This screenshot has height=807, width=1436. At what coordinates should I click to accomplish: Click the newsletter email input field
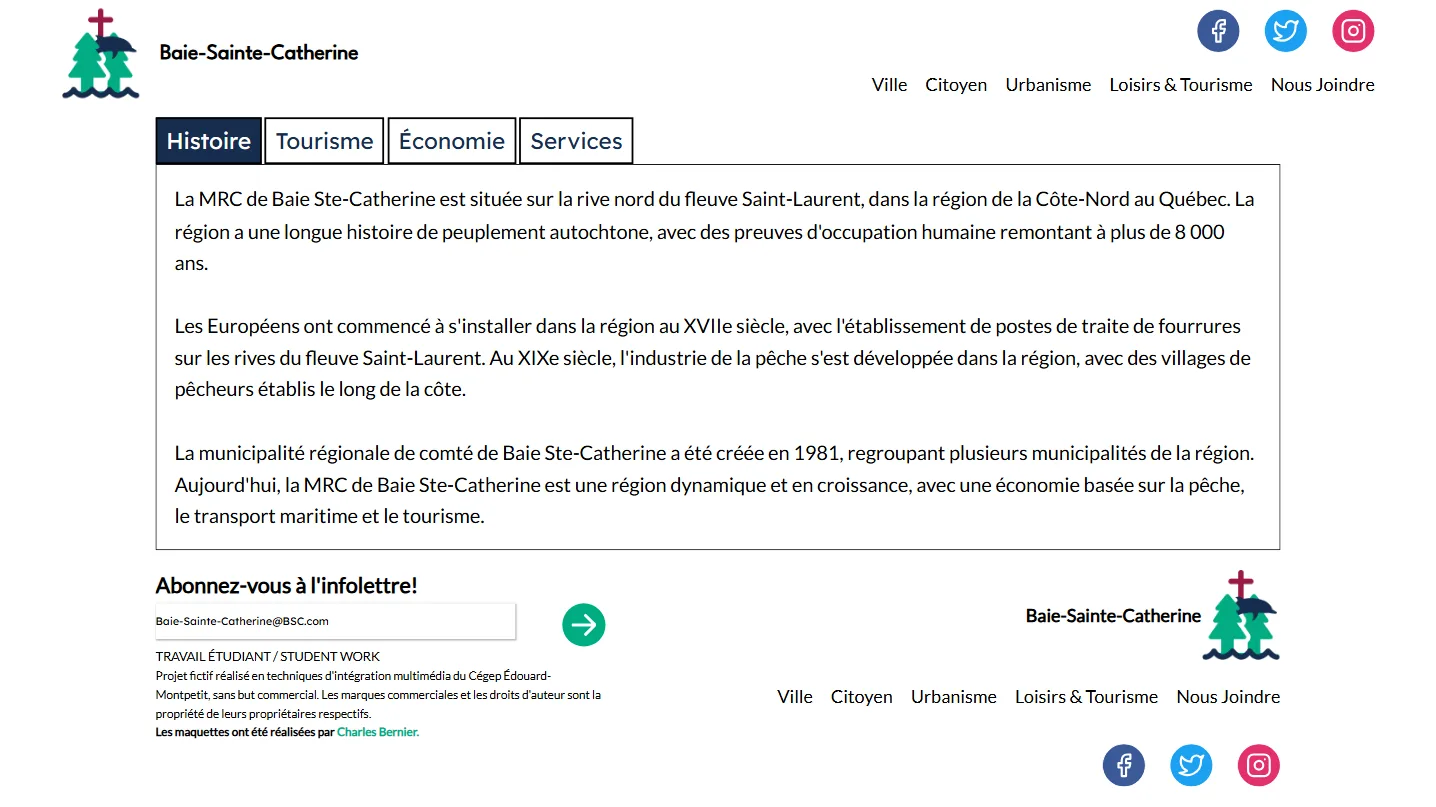point(335,621)
